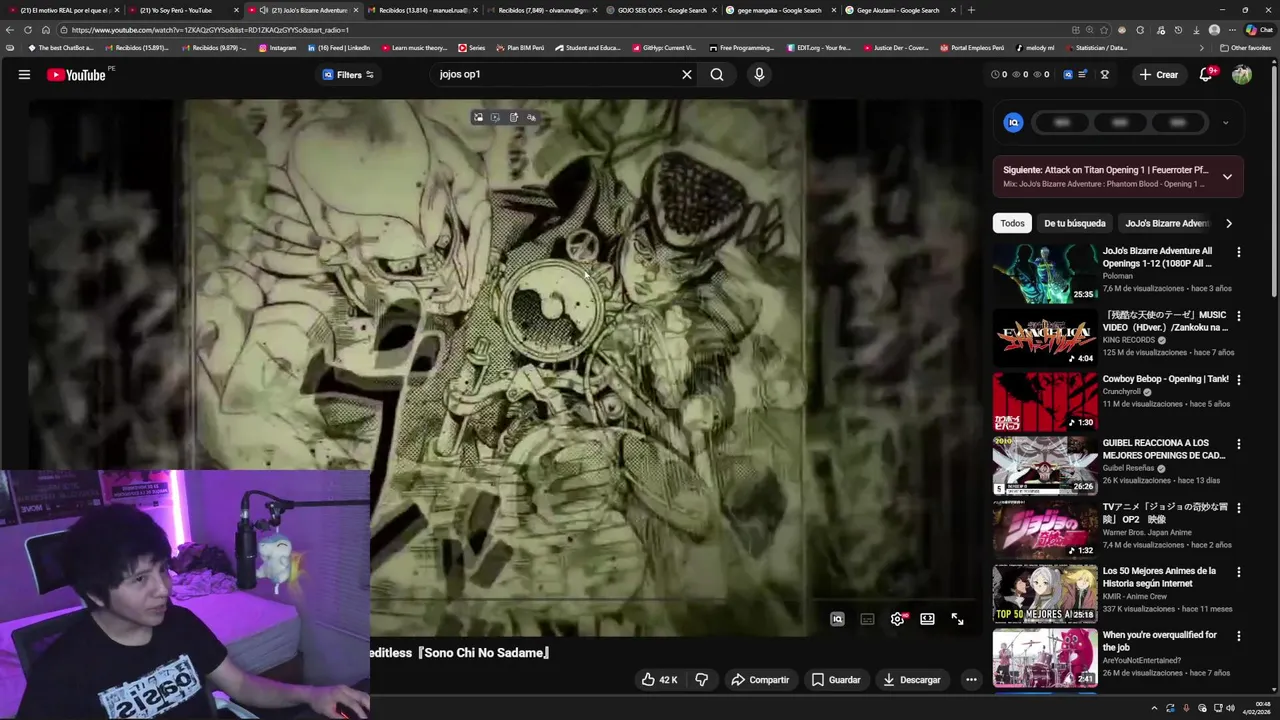1280x720 pixels.
Task: Switch to 'gege mangaka - Google Search' tab
Action: (780, 10)
